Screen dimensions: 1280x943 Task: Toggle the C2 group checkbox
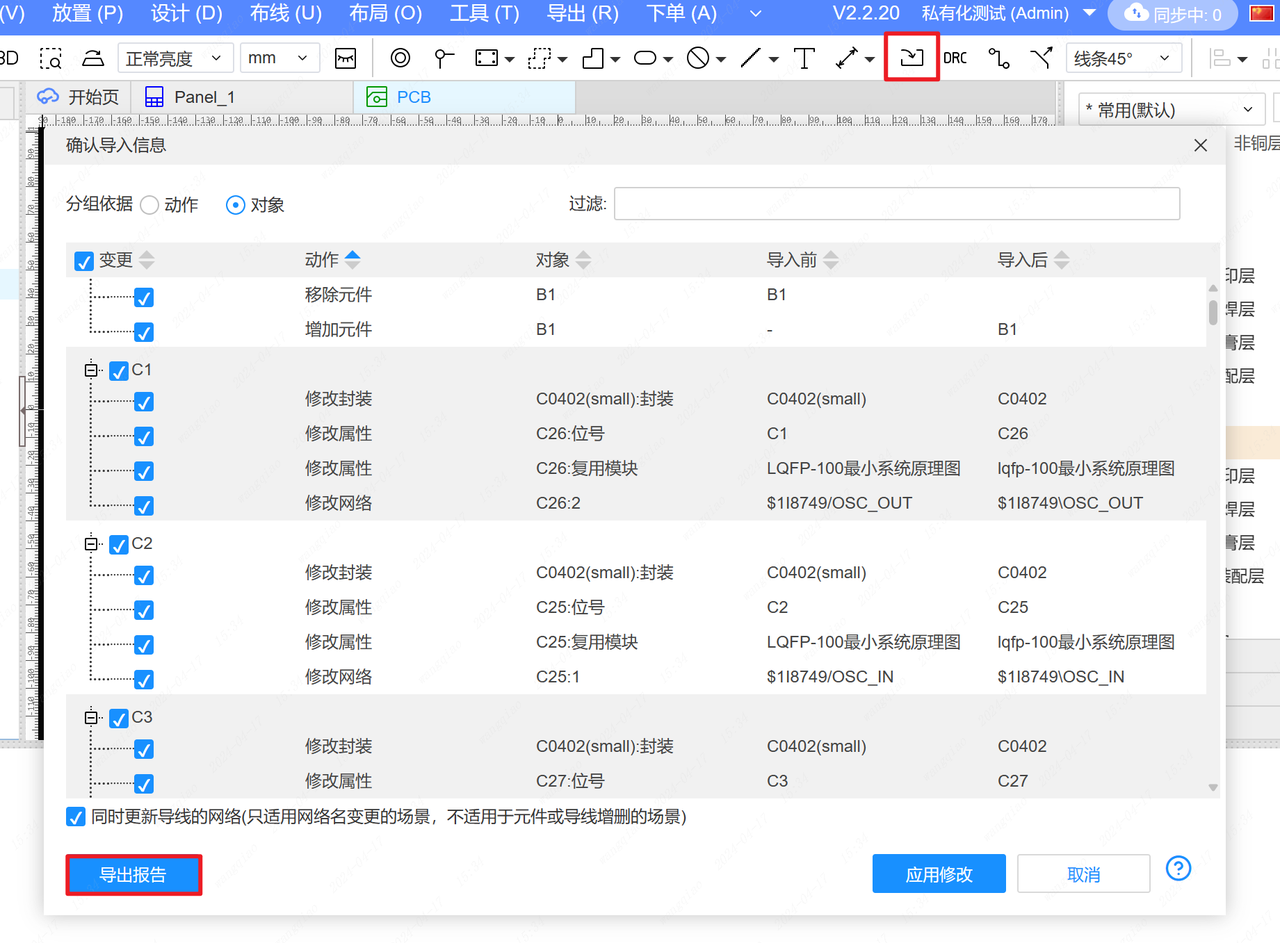tap(119, 545)
